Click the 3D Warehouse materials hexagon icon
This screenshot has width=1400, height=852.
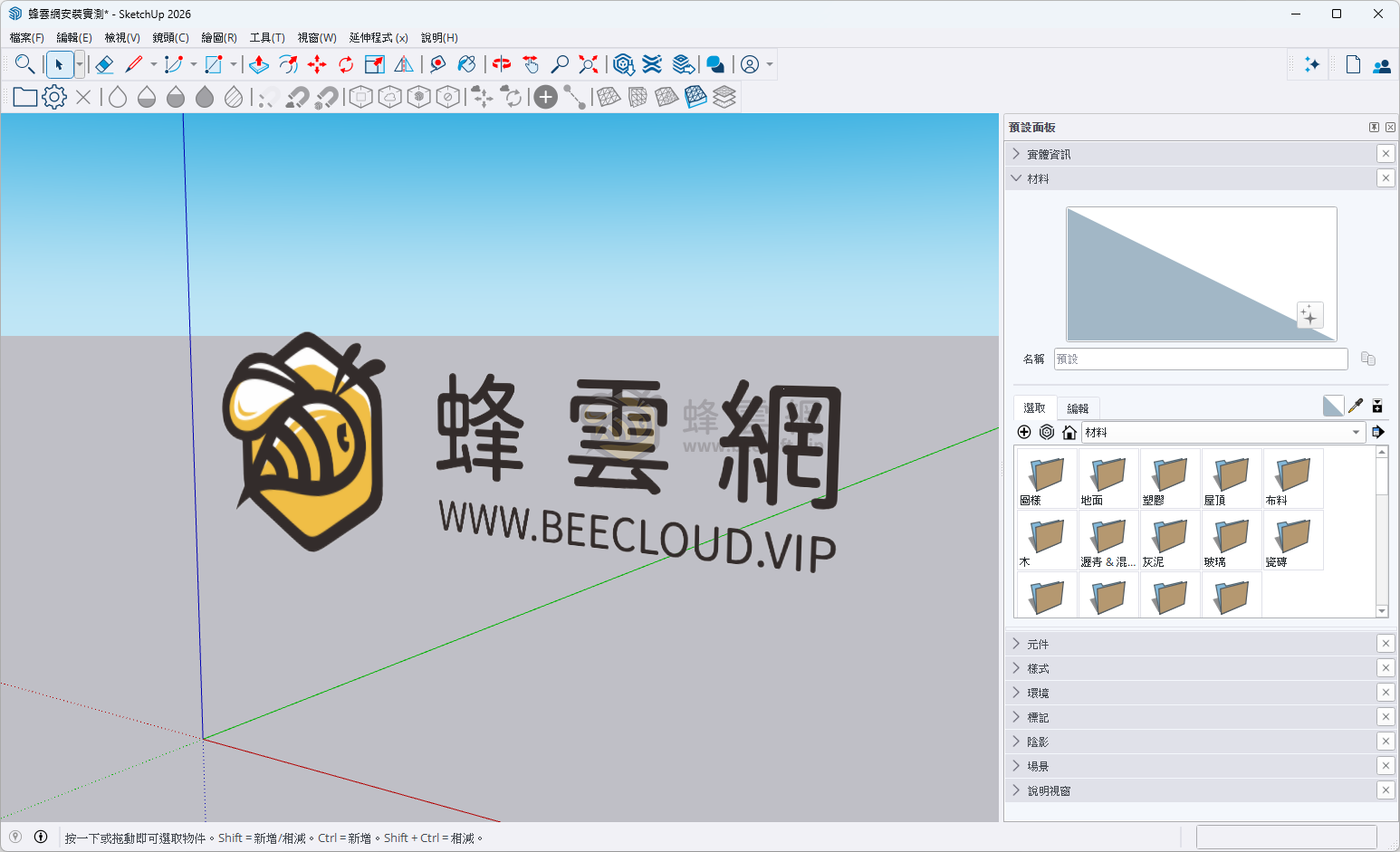pyautogui.click(x=1047, y=432)
